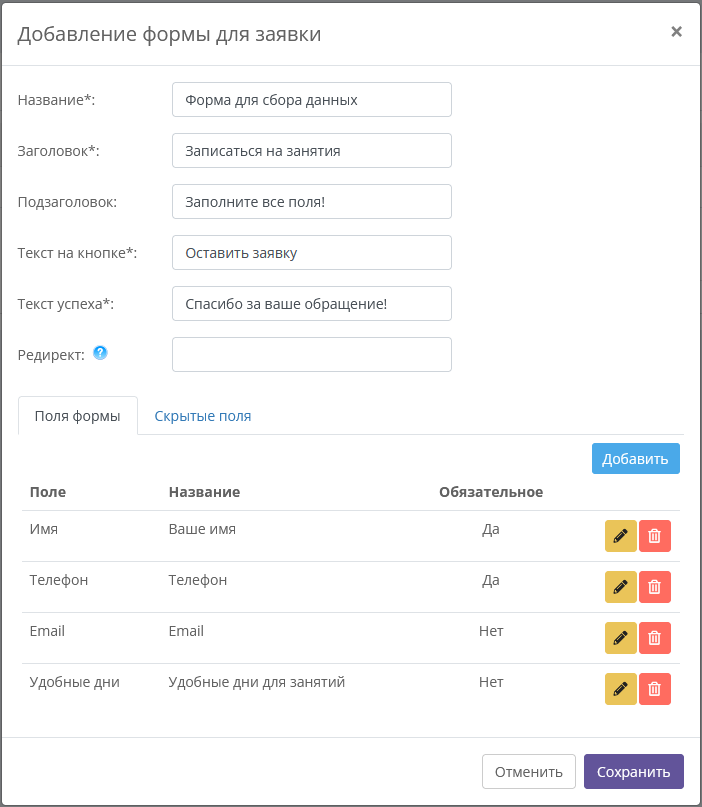
Task: Edit the Телефон field row
Action: coord(621,587)
